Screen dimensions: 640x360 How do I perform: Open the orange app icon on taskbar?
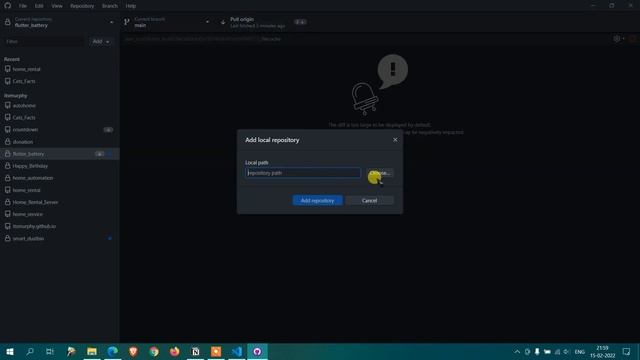tap(216, 351)
